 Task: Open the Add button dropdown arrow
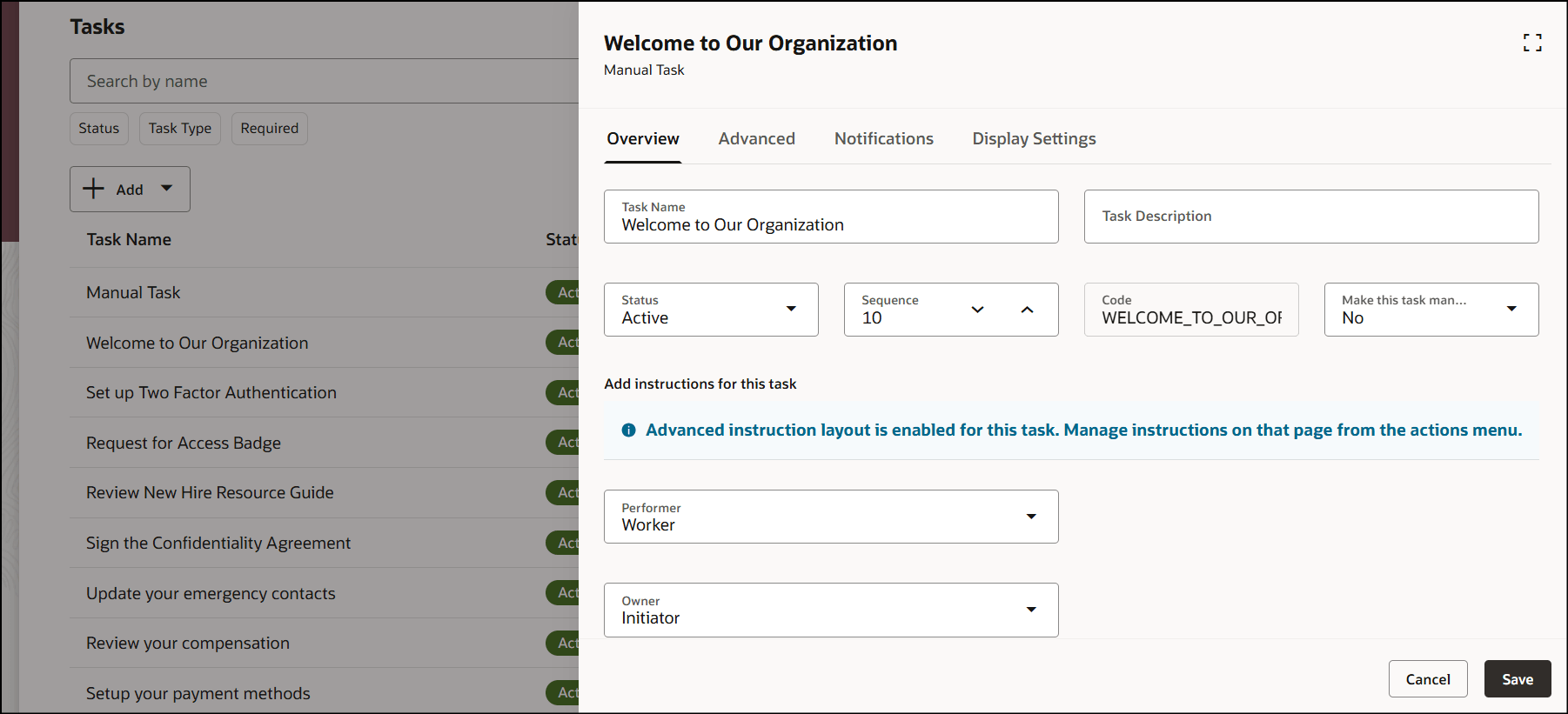pos(167,189)
